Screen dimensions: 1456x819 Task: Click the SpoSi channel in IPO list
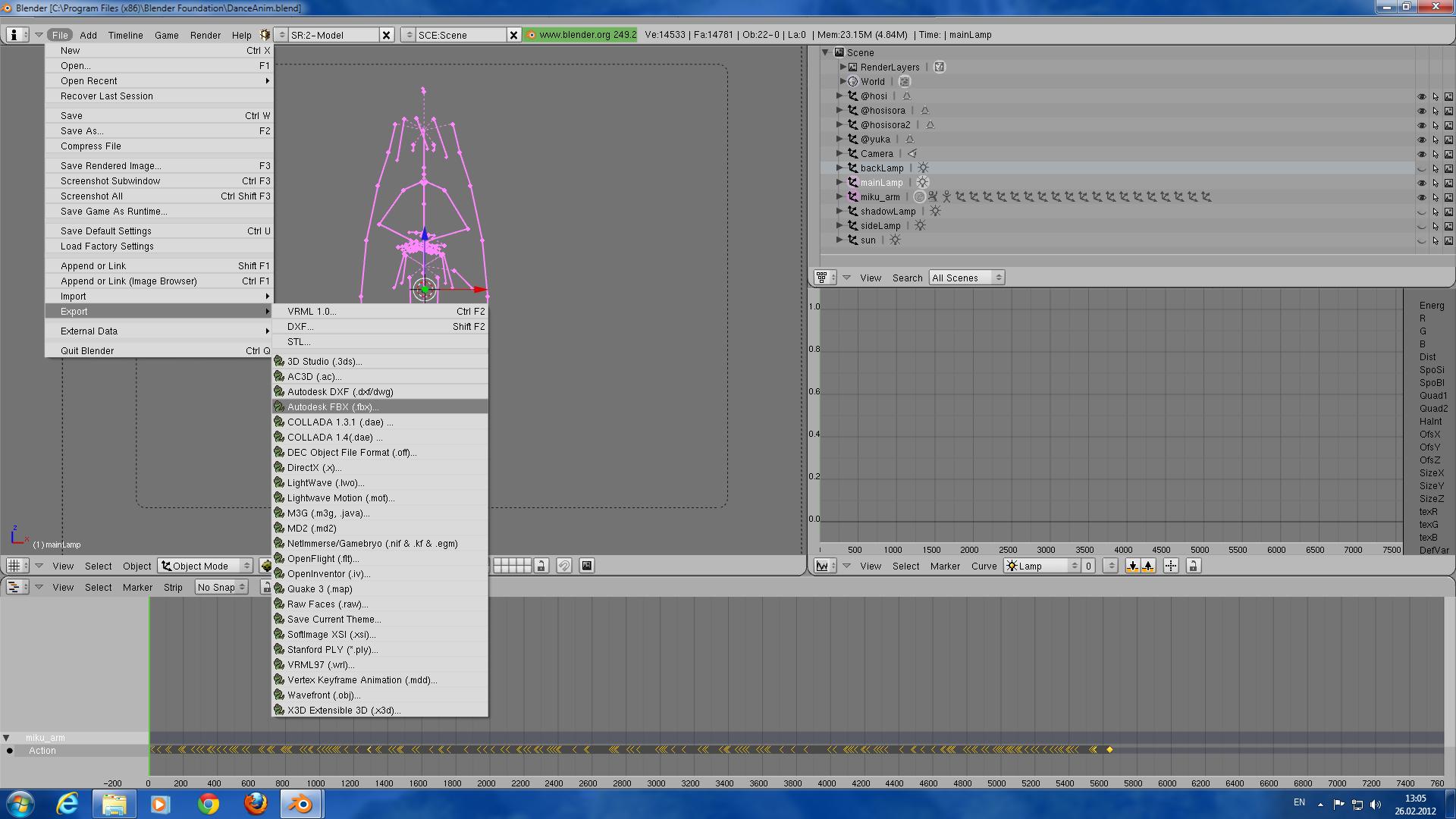click(1432, 370)
